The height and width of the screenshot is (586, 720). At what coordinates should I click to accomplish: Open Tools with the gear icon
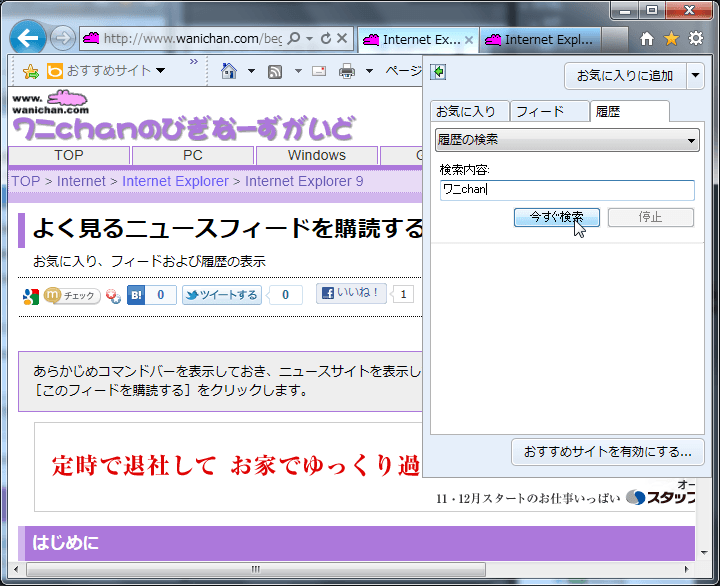[x=696, y=39]
